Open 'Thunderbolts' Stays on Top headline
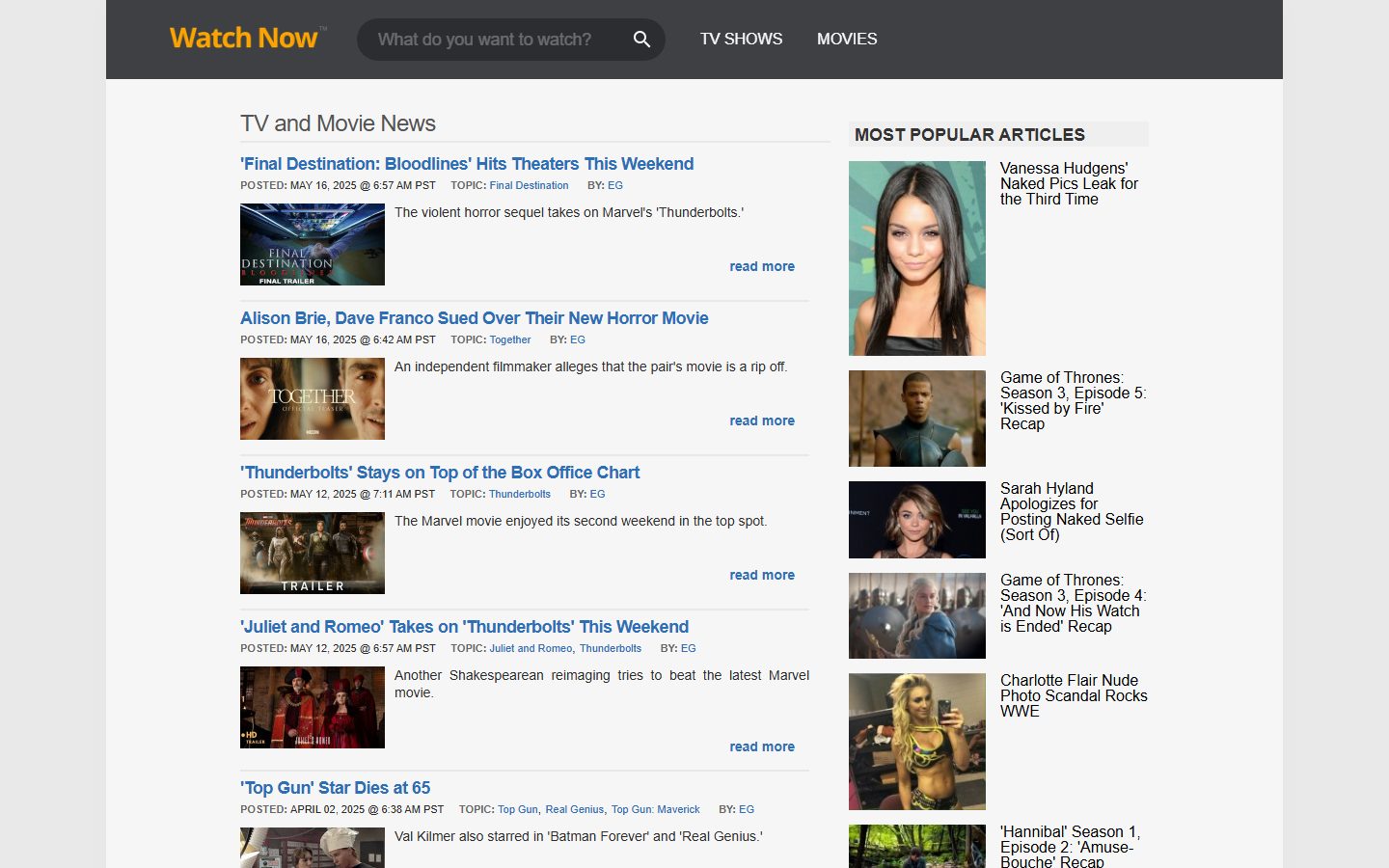The height and width of the screenshot is (868, 1389). click(x=440, y=473)
